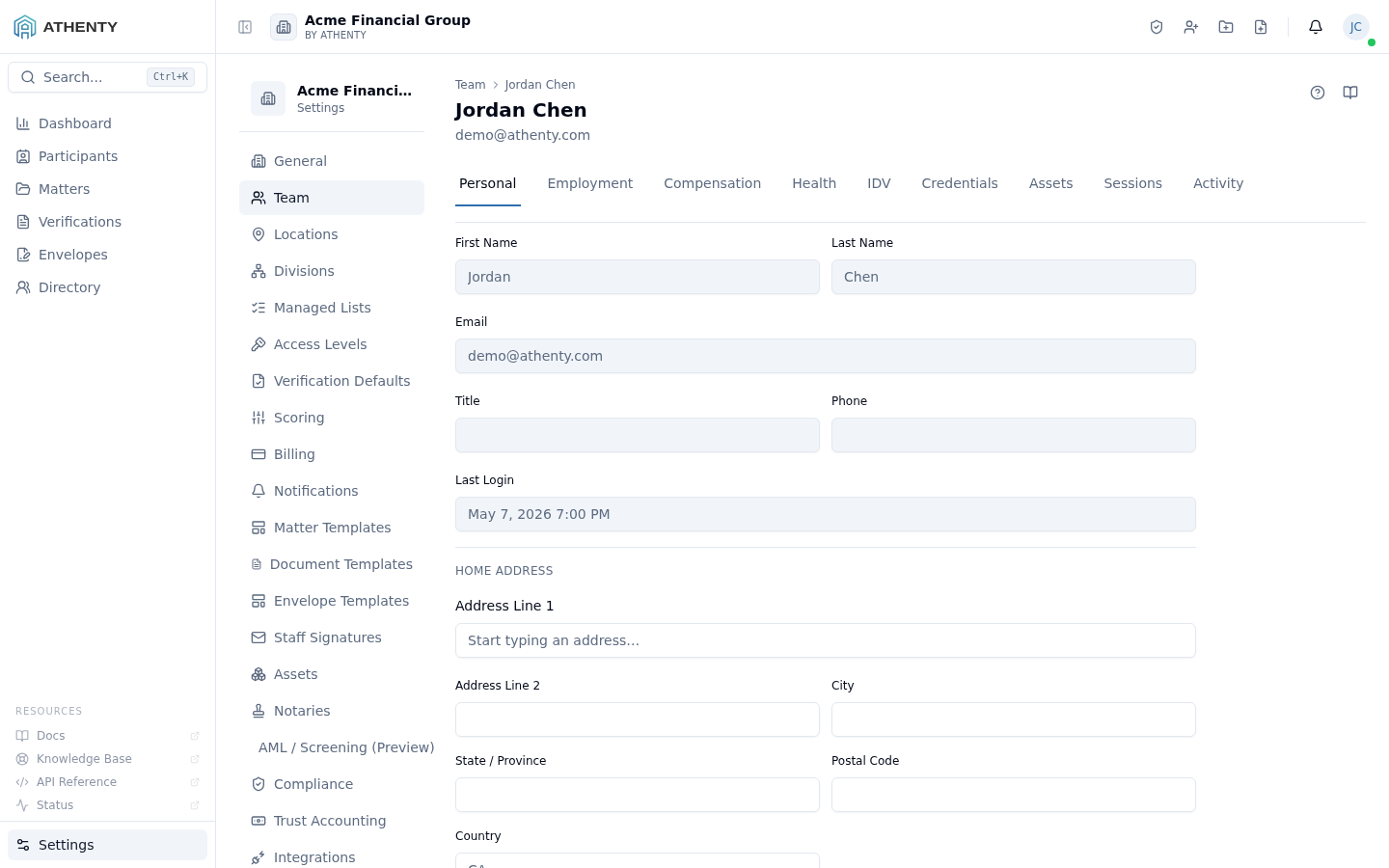Click the Directory people icon
This screenshot has width=1389, height=868.
[23, 287]
